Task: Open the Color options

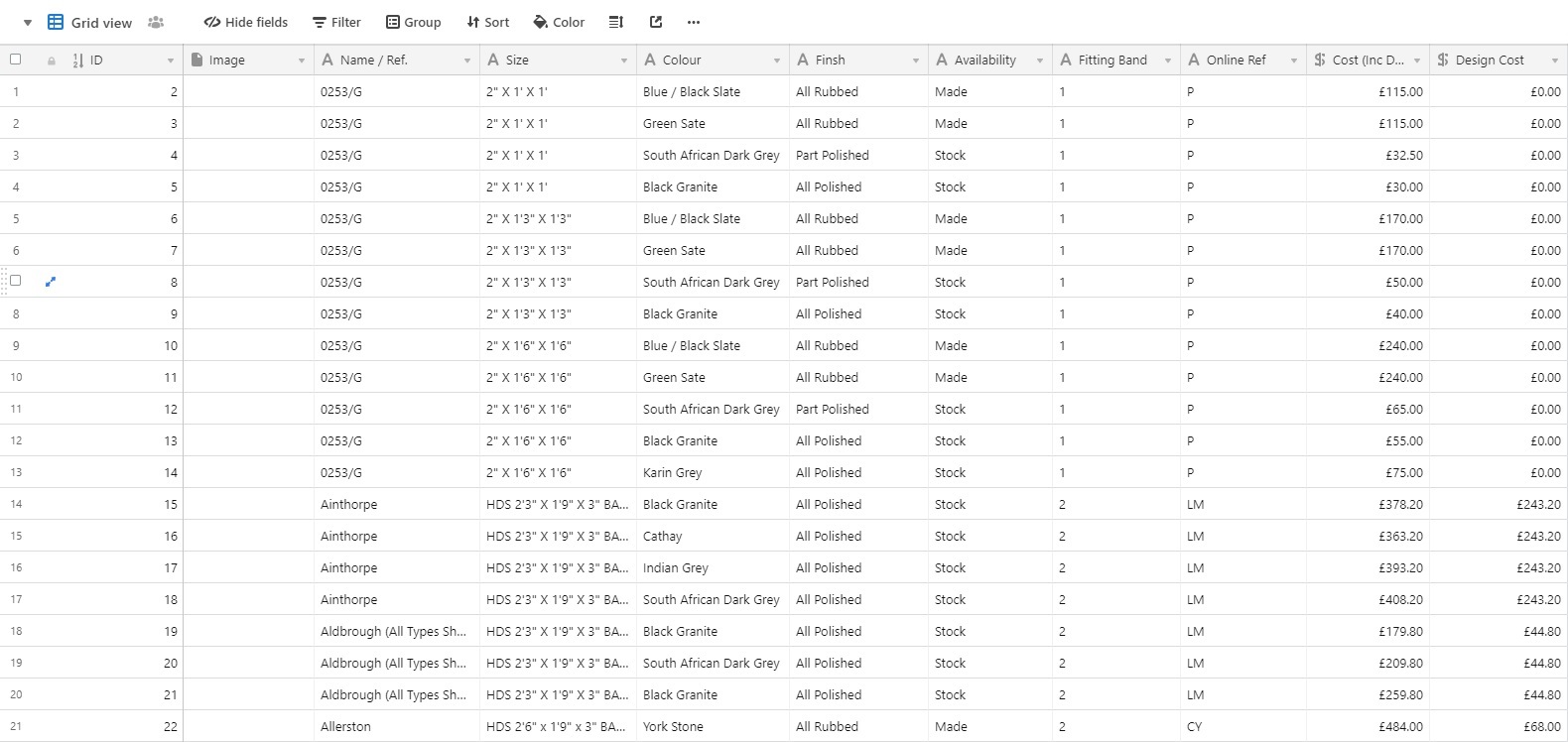Action: click(x=559, y=22)
